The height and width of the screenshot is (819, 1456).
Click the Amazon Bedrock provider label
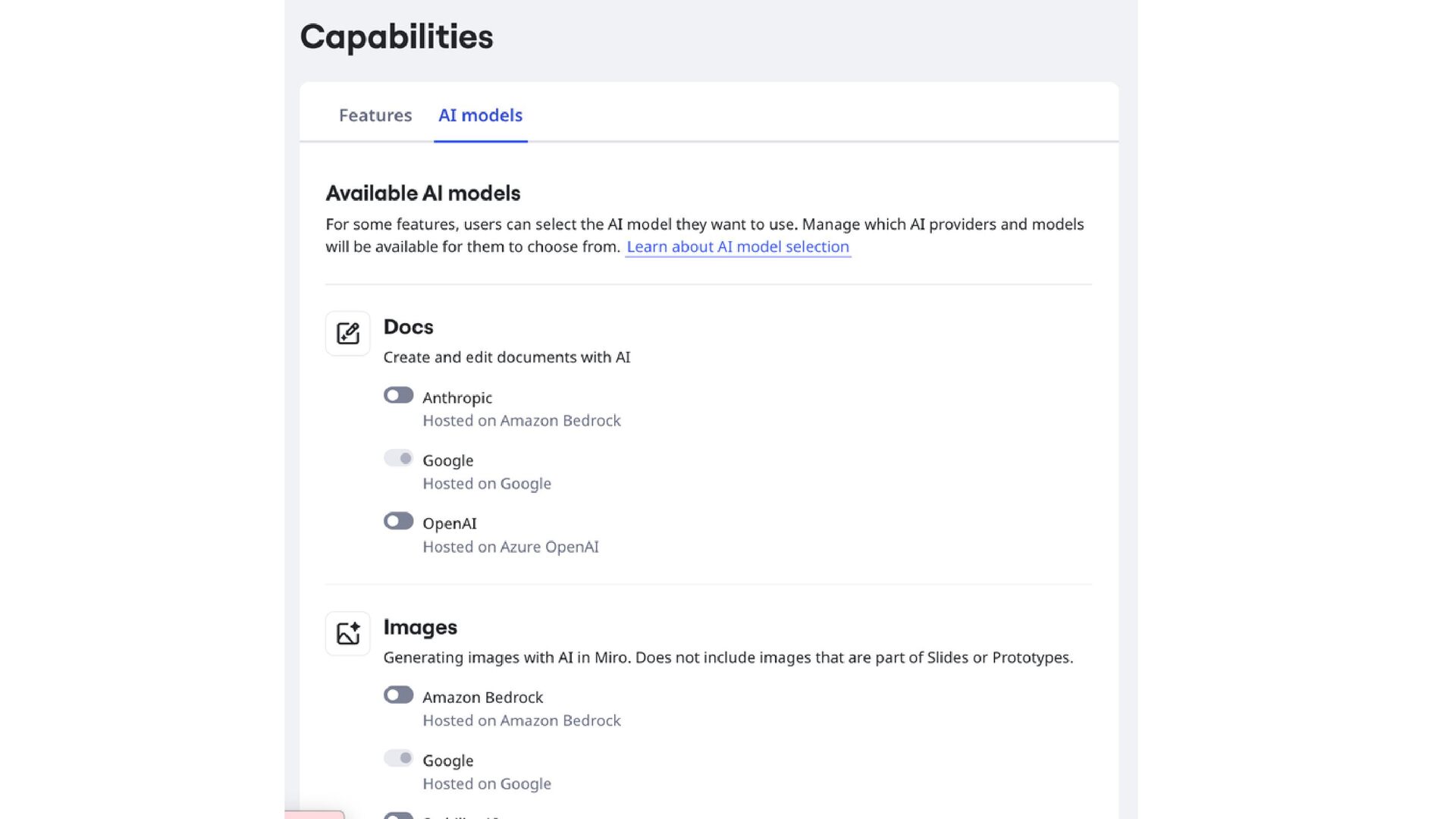tap(482, 697)
